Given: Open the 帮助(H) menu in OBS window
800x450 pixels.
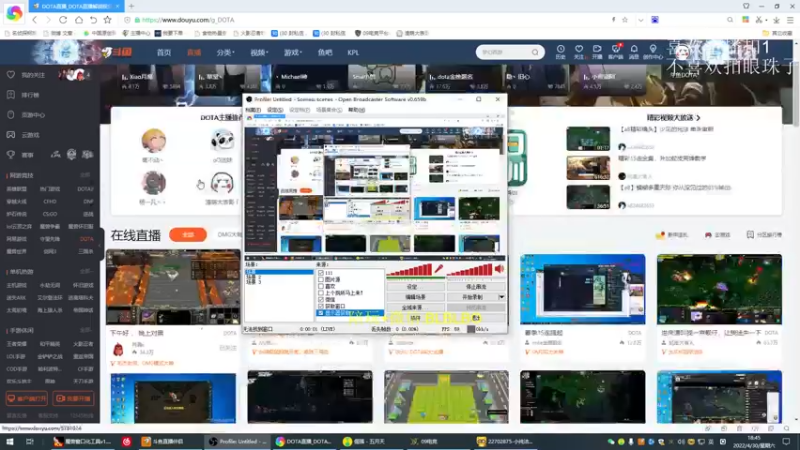Looking at the screenshot, I should tap(356, 110).
